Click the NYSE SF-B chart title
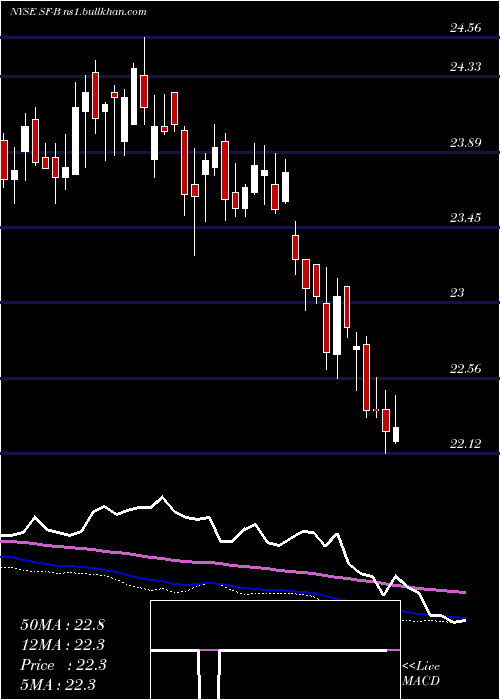This screenshot has height=700, width=500. 79,12
